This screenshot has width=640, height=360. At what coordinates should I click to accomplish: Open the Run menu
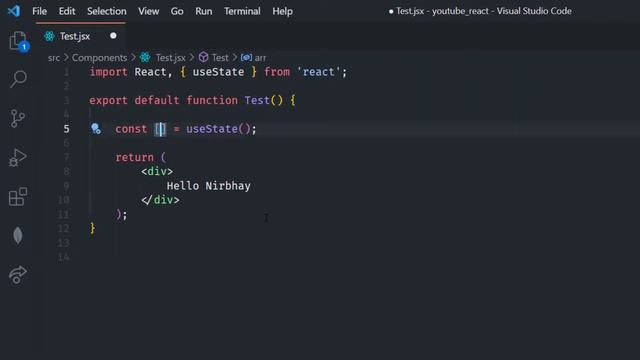(204, 11)
